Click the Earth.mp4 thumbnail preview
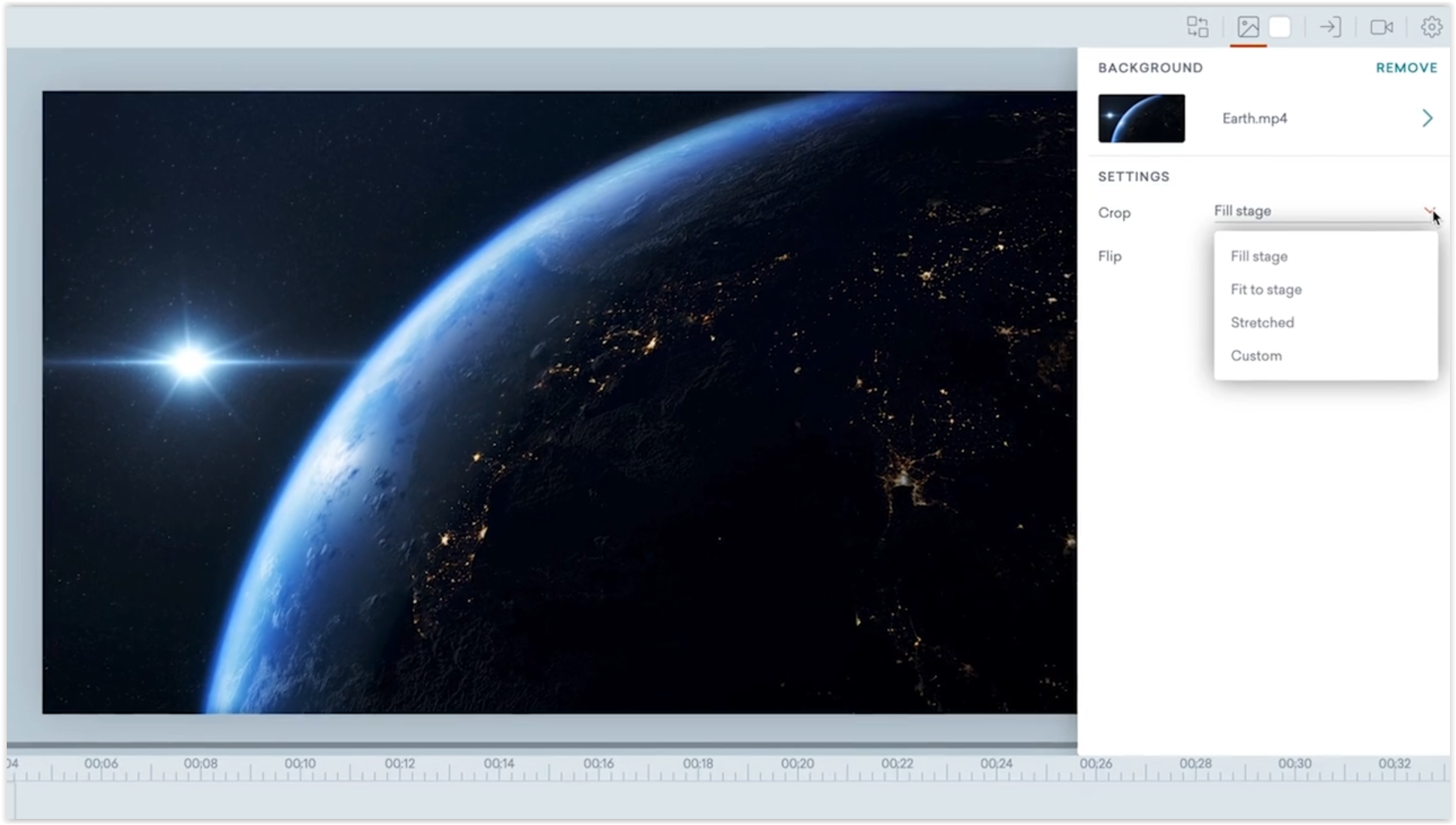The height and width of the screenshot is (825, 1456). [x=1141, y=118]
